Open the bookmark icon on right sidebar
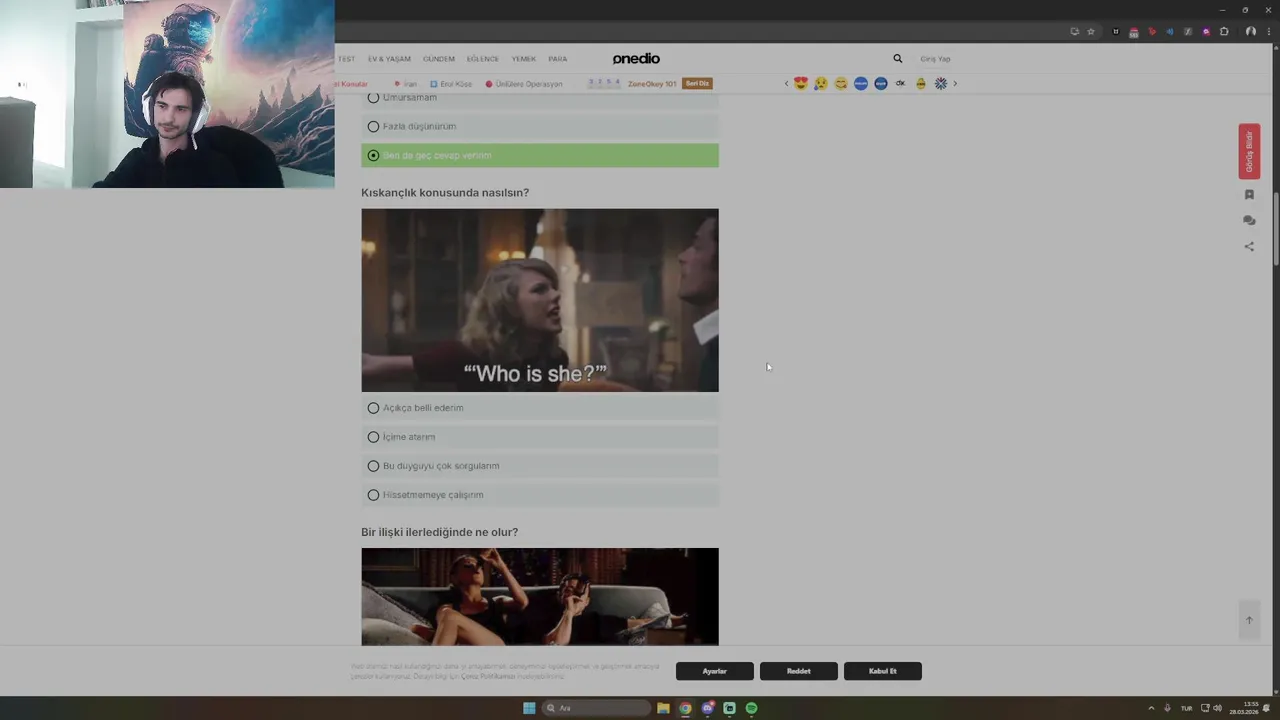 [1249, 194]
